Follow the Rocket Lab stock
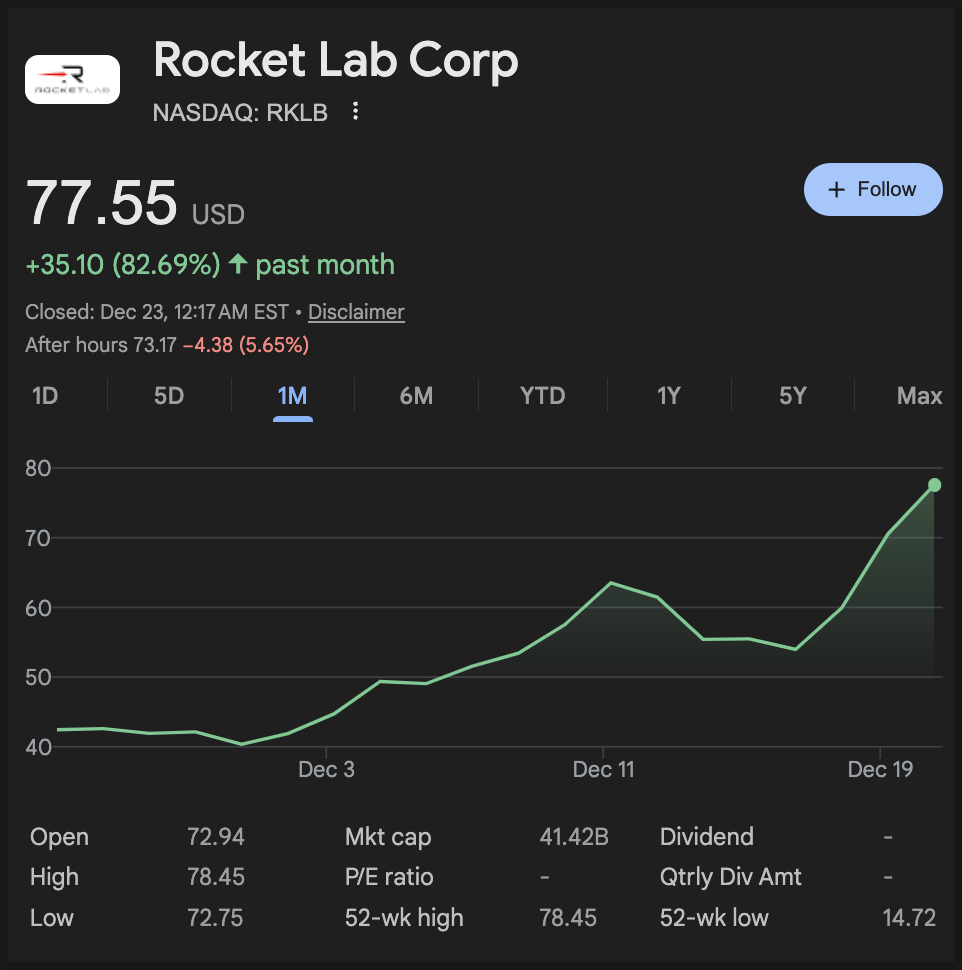The image size is (962, 970). 873,189
